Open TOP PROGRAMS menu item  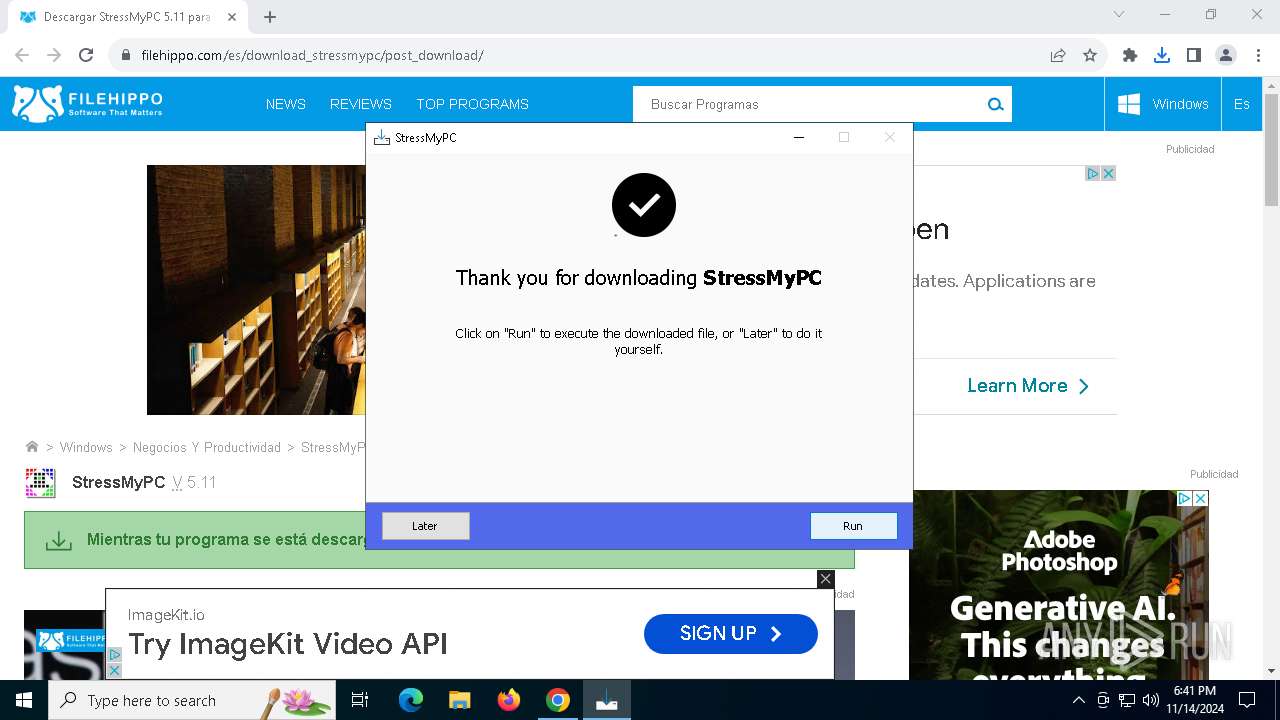473,104
